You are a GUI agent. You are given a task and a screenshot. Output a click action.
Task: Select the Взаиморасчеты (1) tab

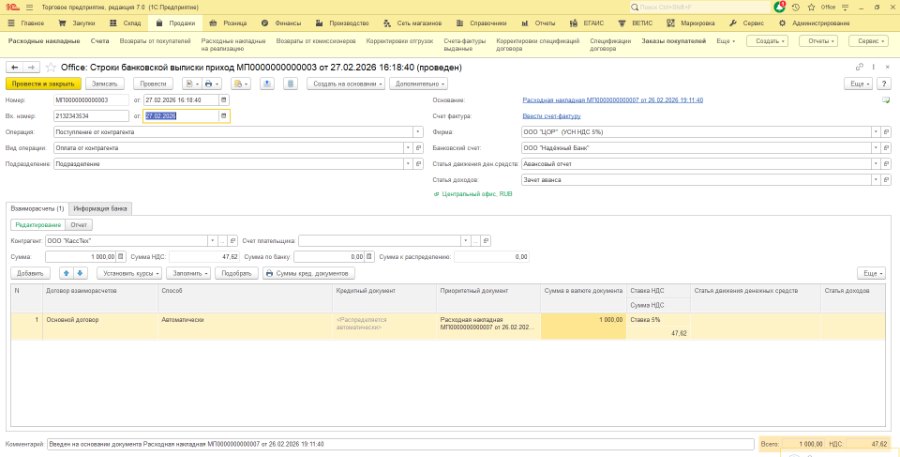pos(37,208)
